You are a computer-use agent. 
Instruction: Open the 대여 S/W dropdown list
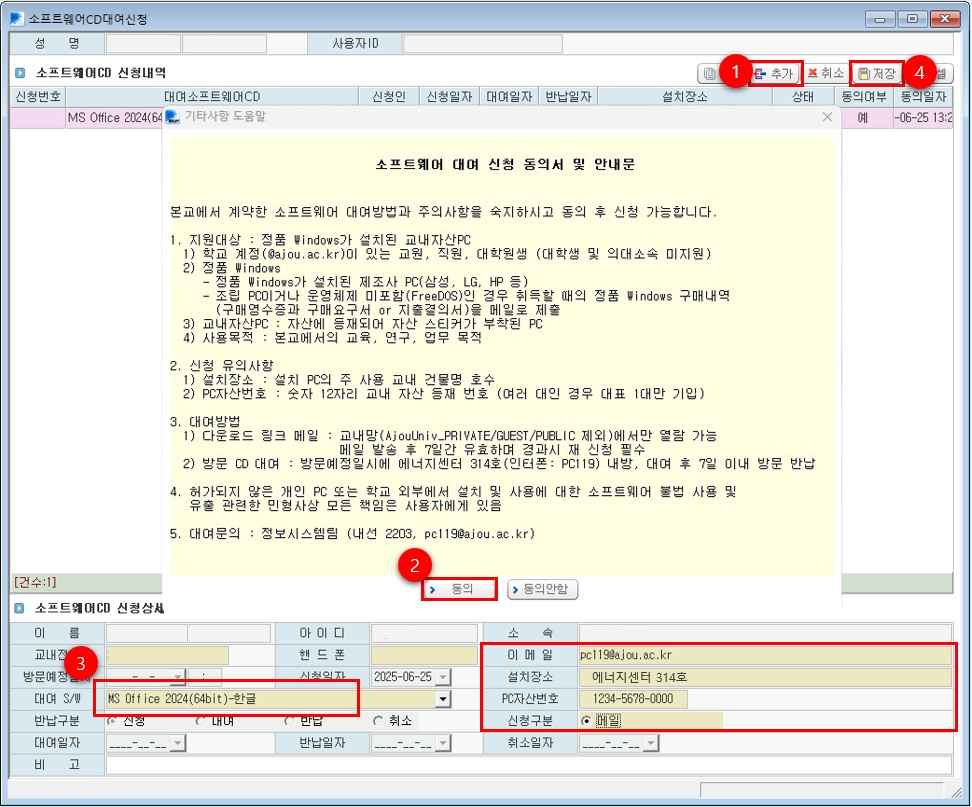pos(442,698)
